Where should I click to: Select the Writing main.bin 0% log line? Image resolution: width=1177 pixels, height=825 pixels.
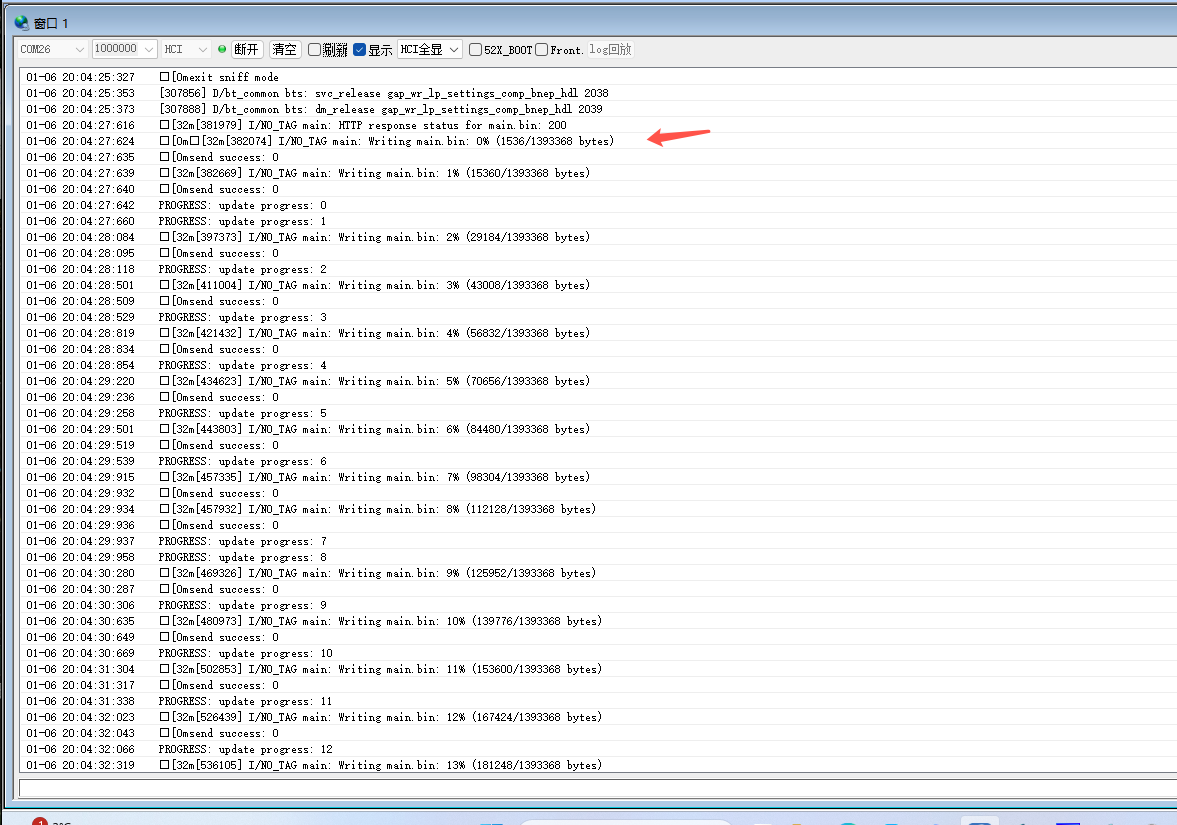click(387, 141)
